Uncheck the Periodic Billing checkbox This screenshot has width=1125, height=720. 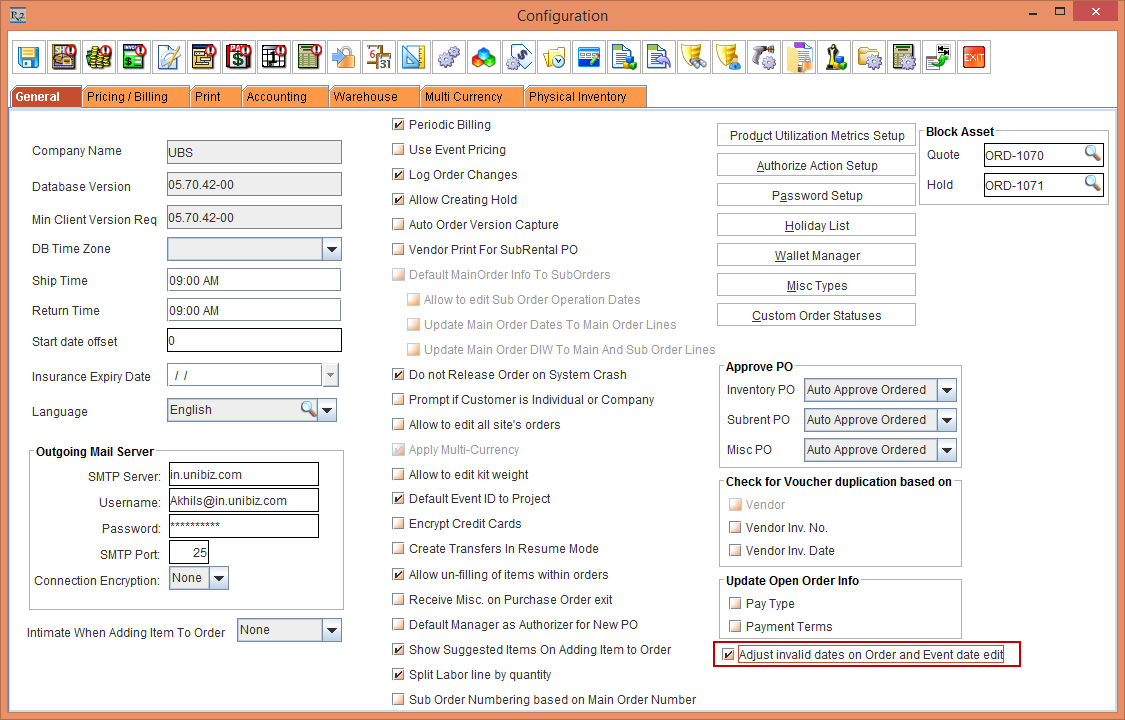pos(399,125)
